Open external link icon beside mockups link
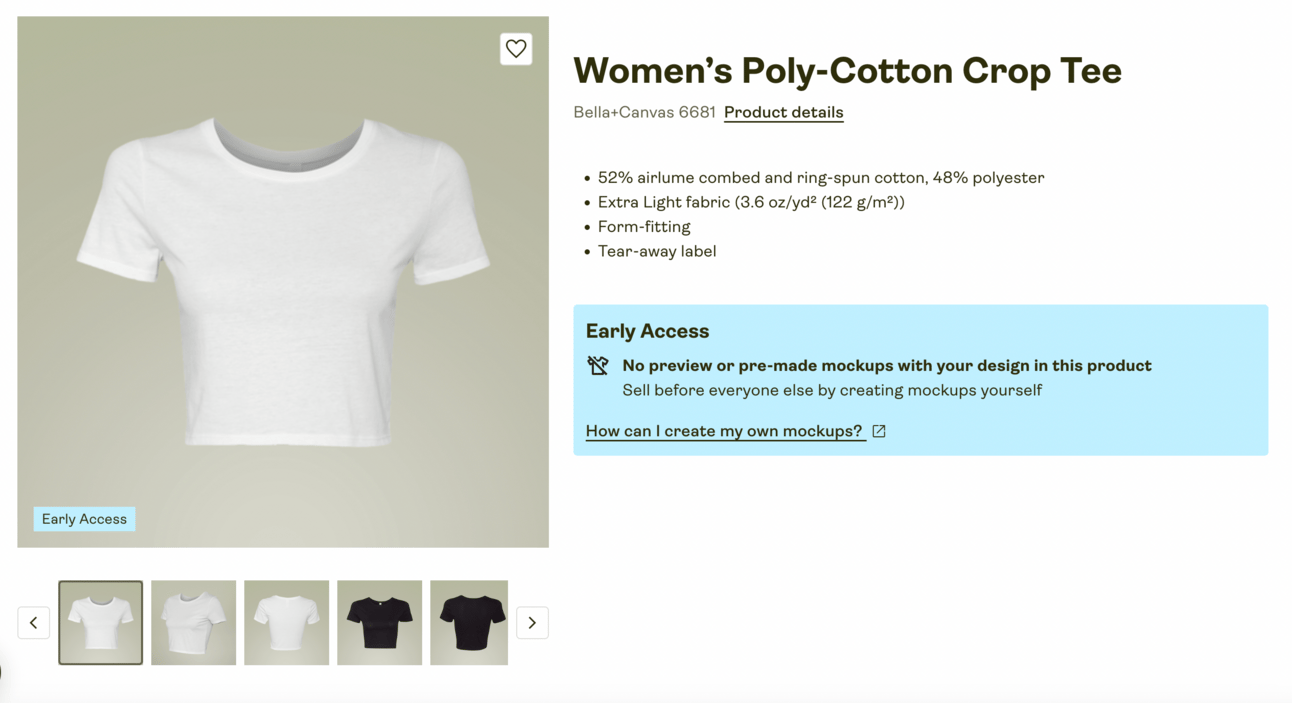The image size is (1292, 703). (x=879, y=431)
